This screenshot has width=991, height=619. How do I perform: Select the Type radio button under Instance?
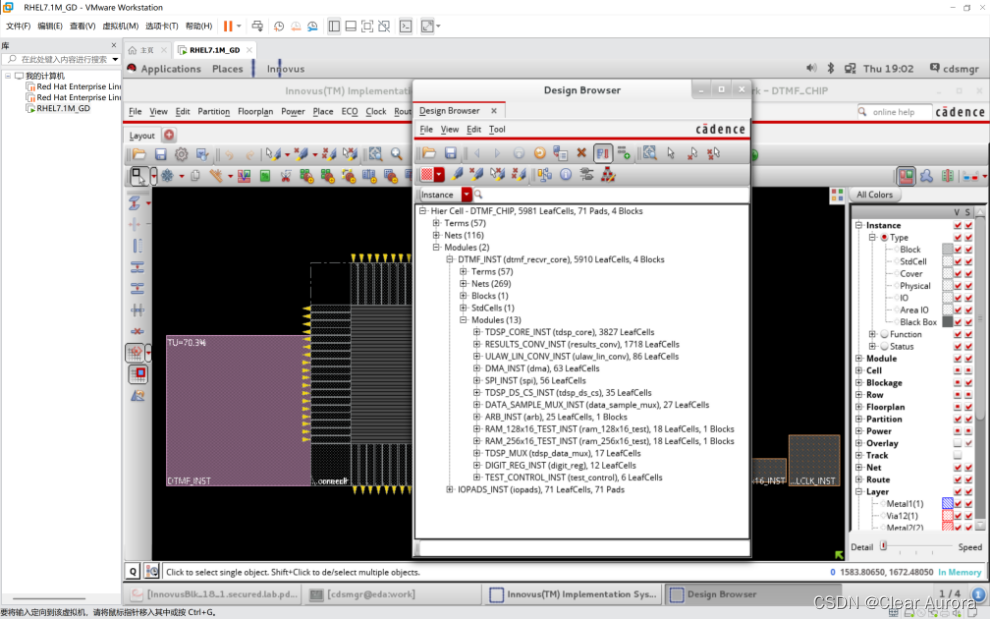(x=884, y=237)
